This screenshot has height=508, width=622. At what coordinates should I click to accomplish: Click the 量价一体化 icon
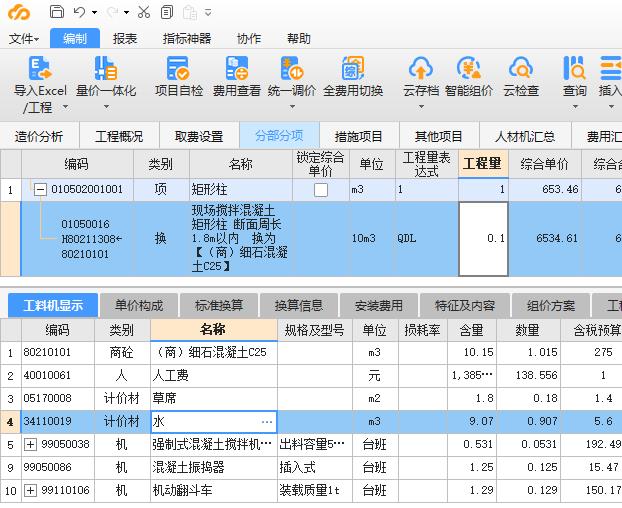[x=106, y=69]
